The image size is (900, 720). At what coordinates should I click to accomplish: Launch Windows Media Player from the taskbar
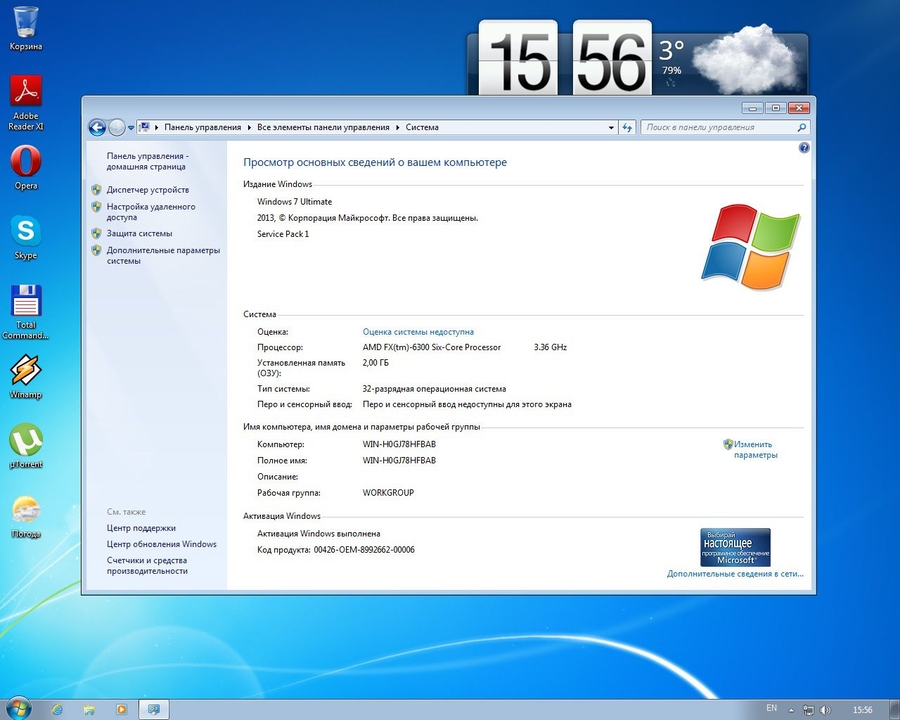click(121, 711)
